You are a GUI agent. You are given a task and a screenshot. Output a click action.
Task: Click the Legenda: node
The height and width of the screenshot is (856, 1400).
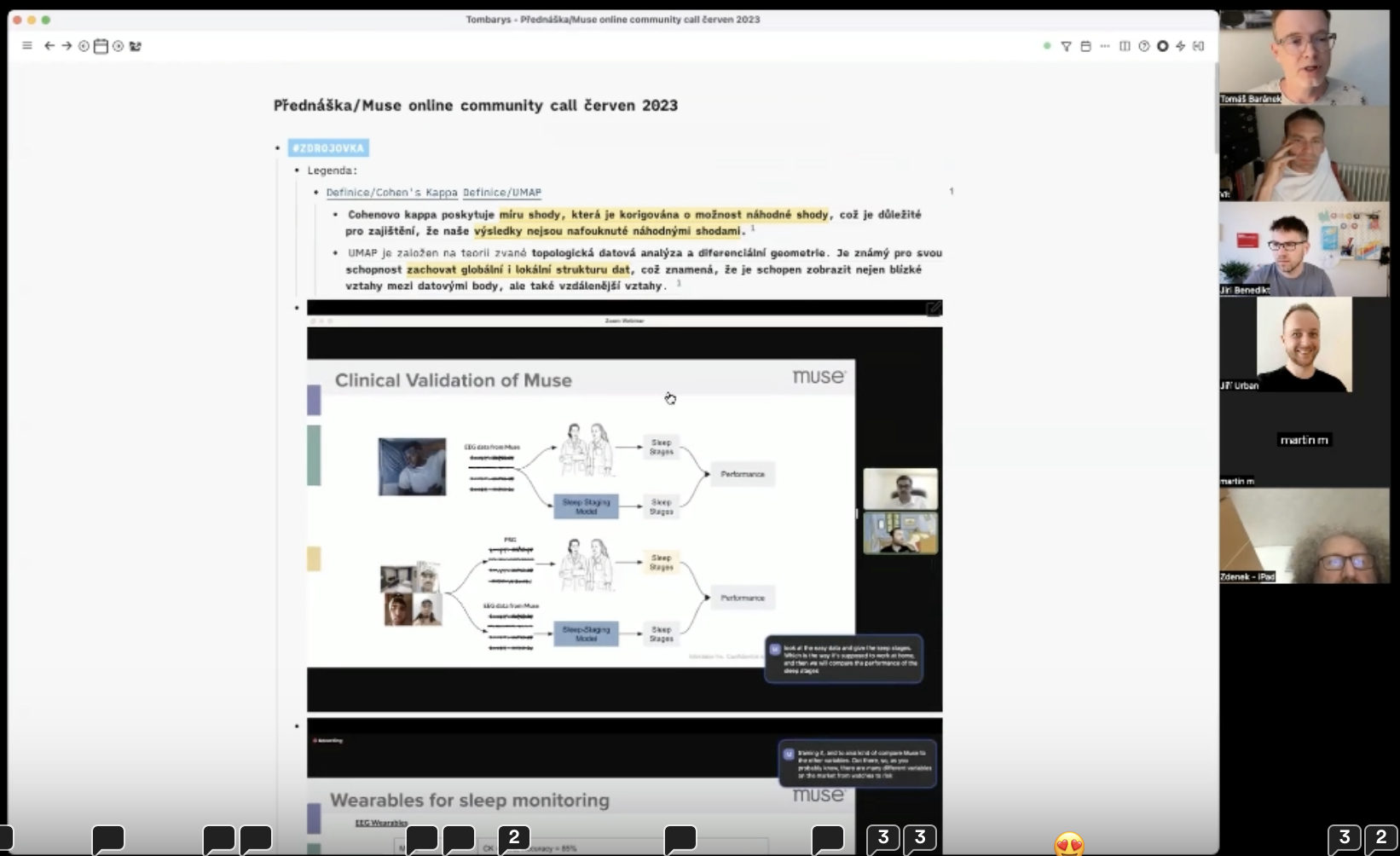pos(333,171)
